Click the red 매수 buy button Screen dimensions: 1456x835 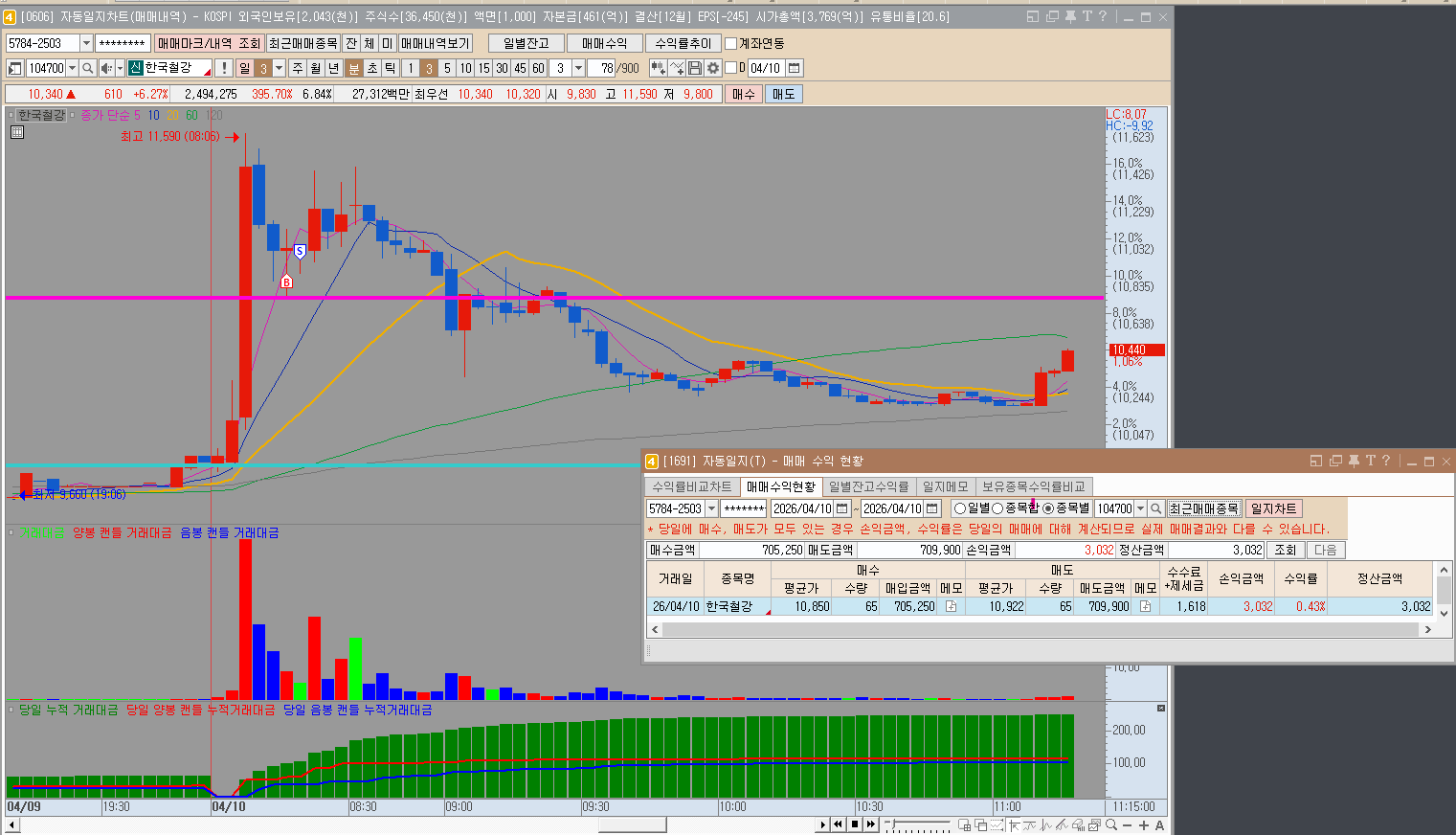pos(744,94)
